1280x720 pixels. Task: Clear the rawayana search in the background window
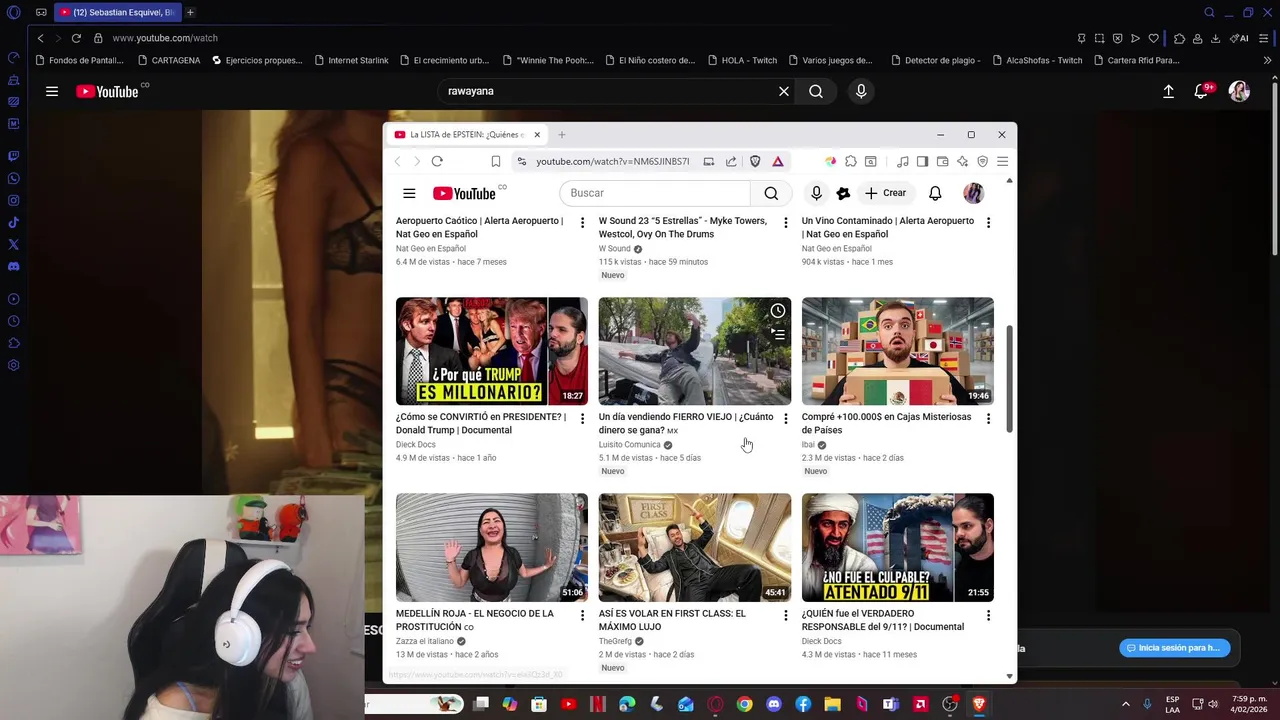784,91
